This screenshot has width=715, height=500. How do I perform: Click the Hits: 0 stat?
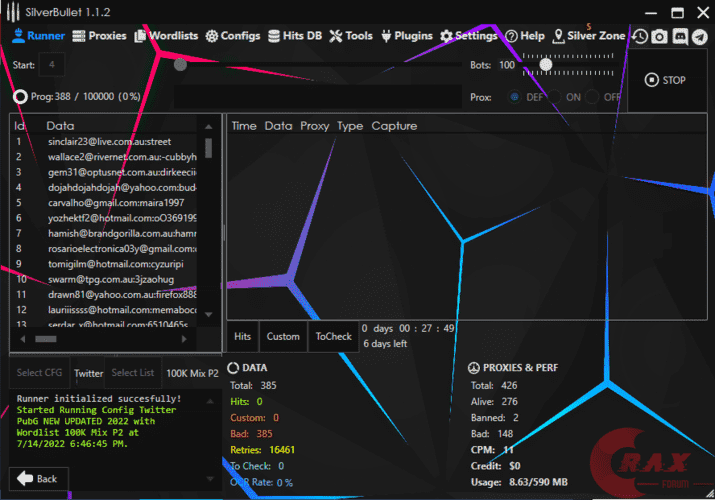coord(246,402)
